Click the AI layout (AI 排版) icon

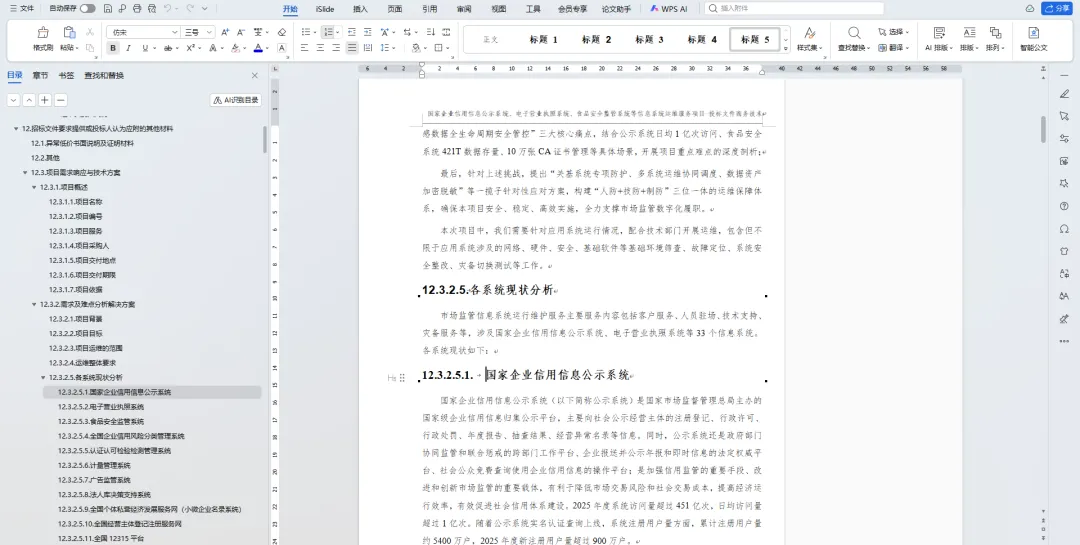point(939,32)
